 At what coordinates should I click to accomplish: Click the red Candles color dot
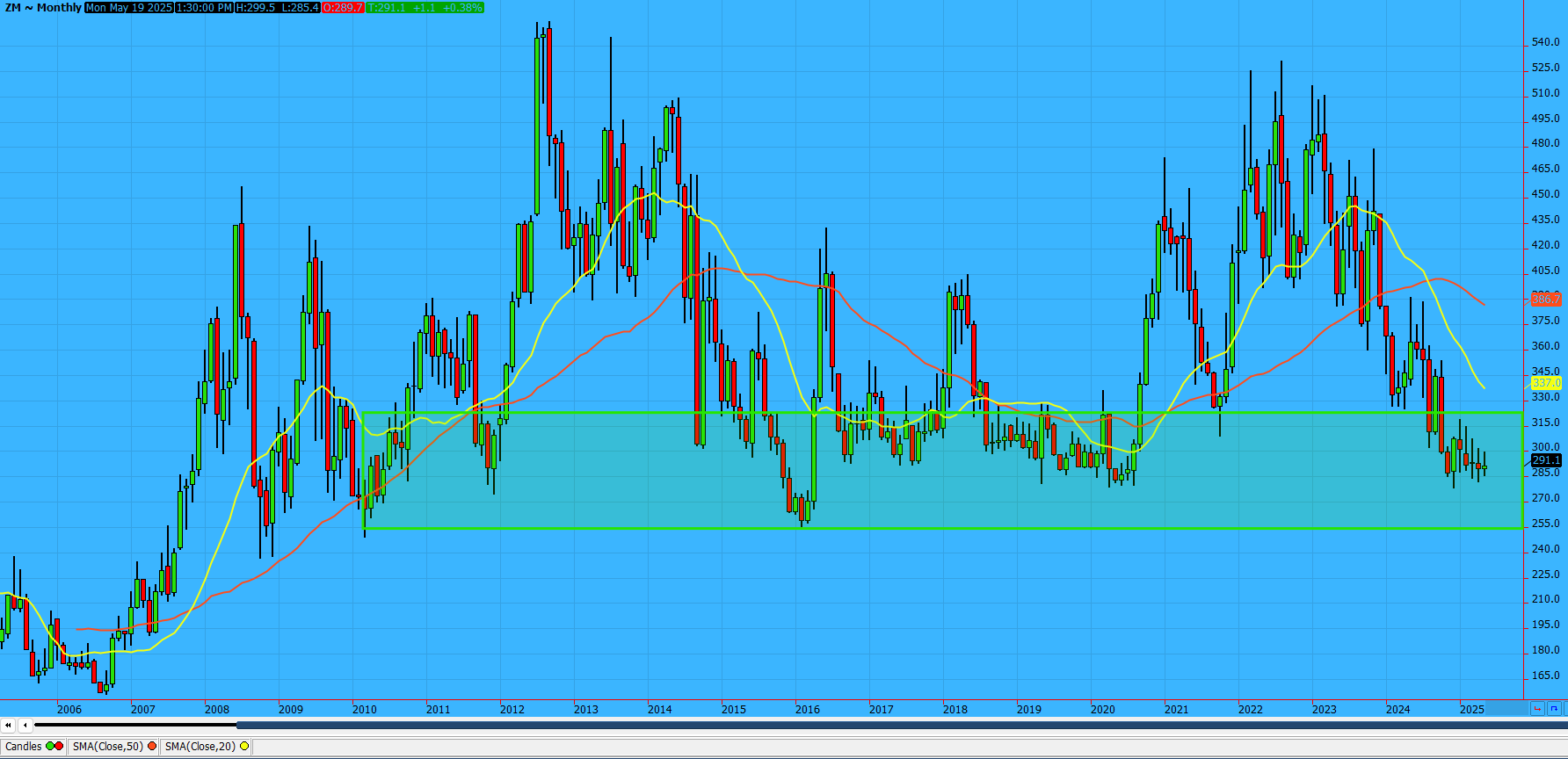coord(59,747)
